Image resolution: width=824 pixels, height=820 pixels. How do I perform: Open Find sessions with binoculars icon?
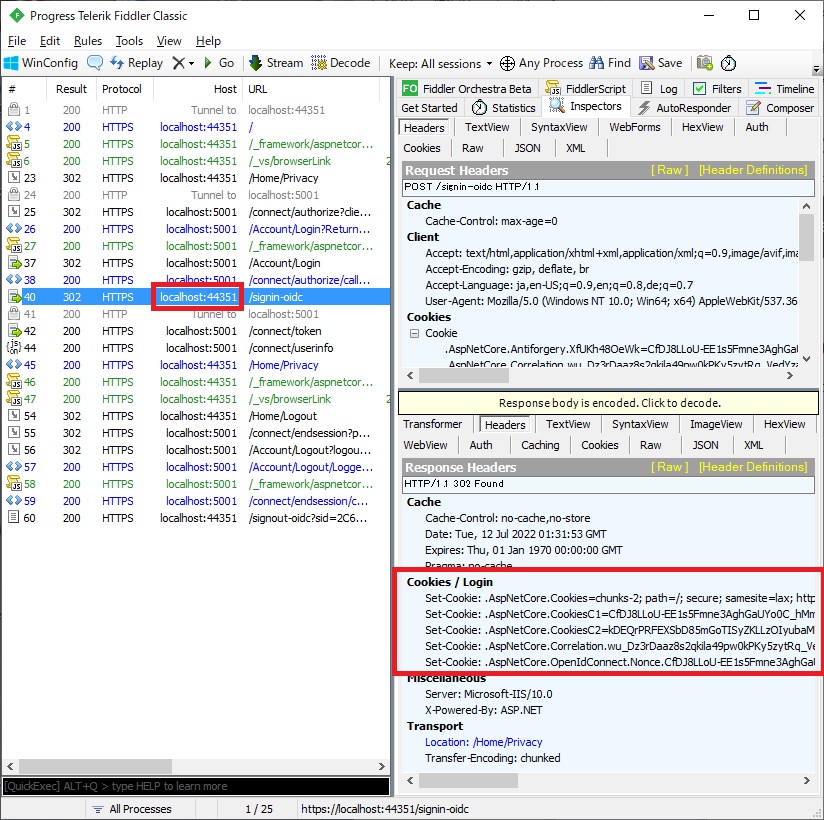(610, 63)
